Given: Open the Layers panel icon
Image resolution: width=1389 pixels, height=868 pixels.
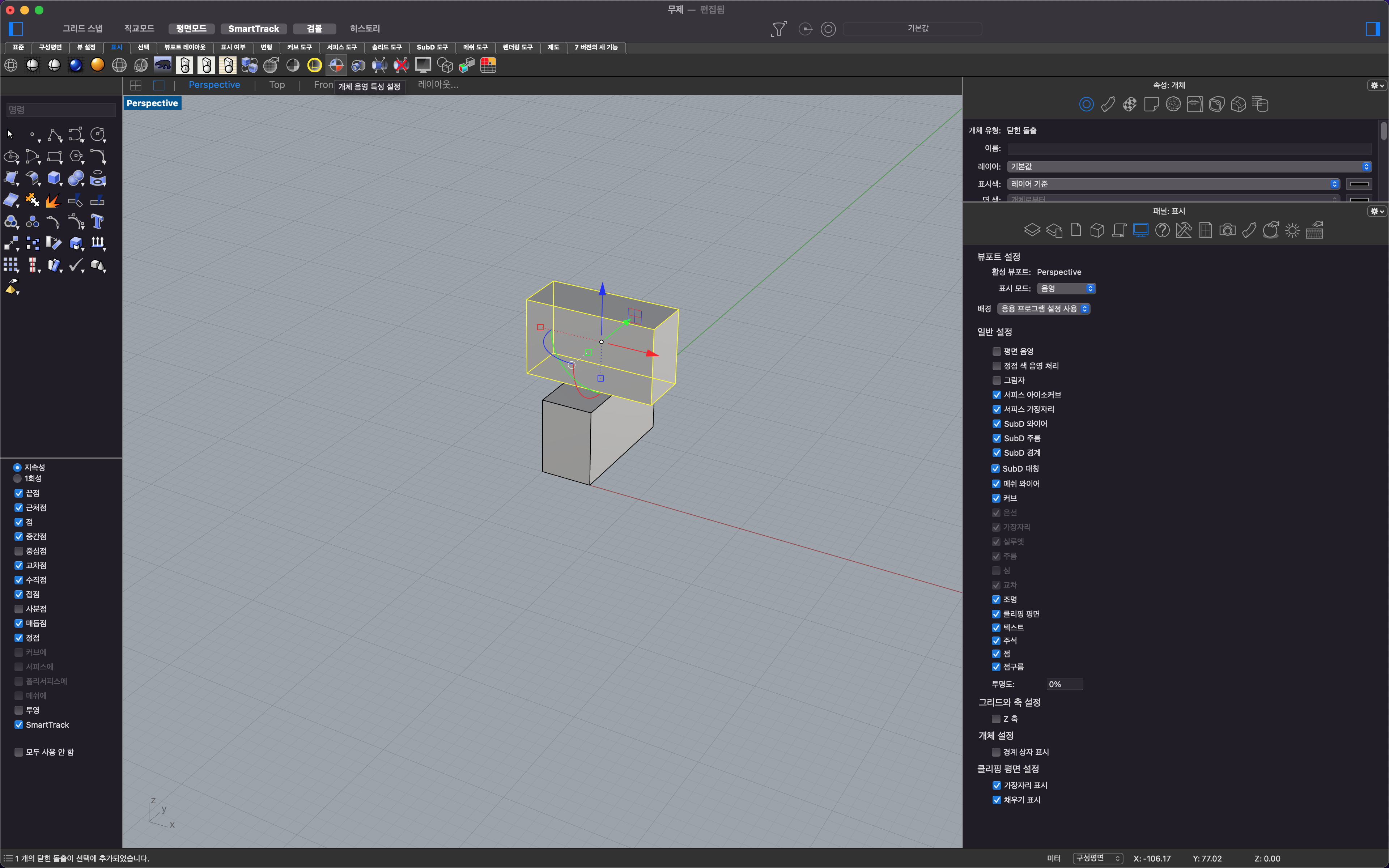Looking at the screenshot, I should tap(1032, 231).
